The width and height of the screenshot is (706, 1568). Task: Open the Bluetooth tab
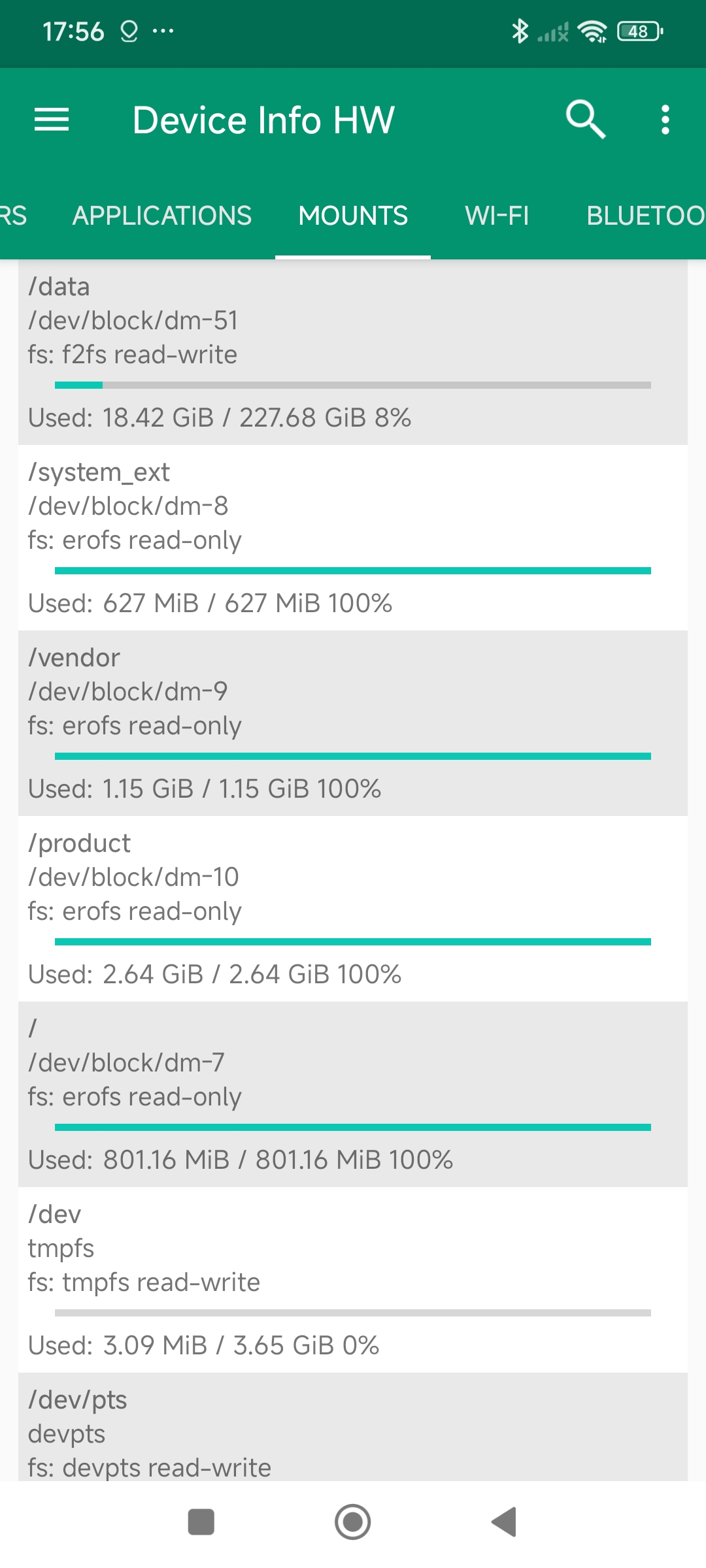(x=644, y=216)
